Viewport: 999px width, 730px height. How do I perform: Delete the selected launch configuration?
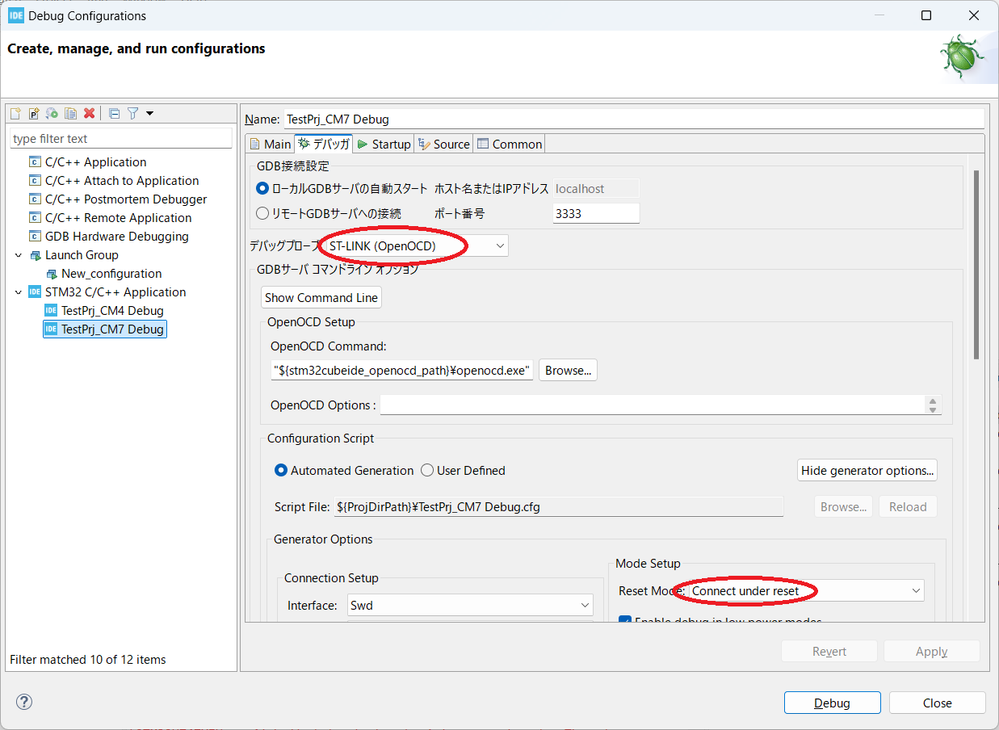pos(90,114)
